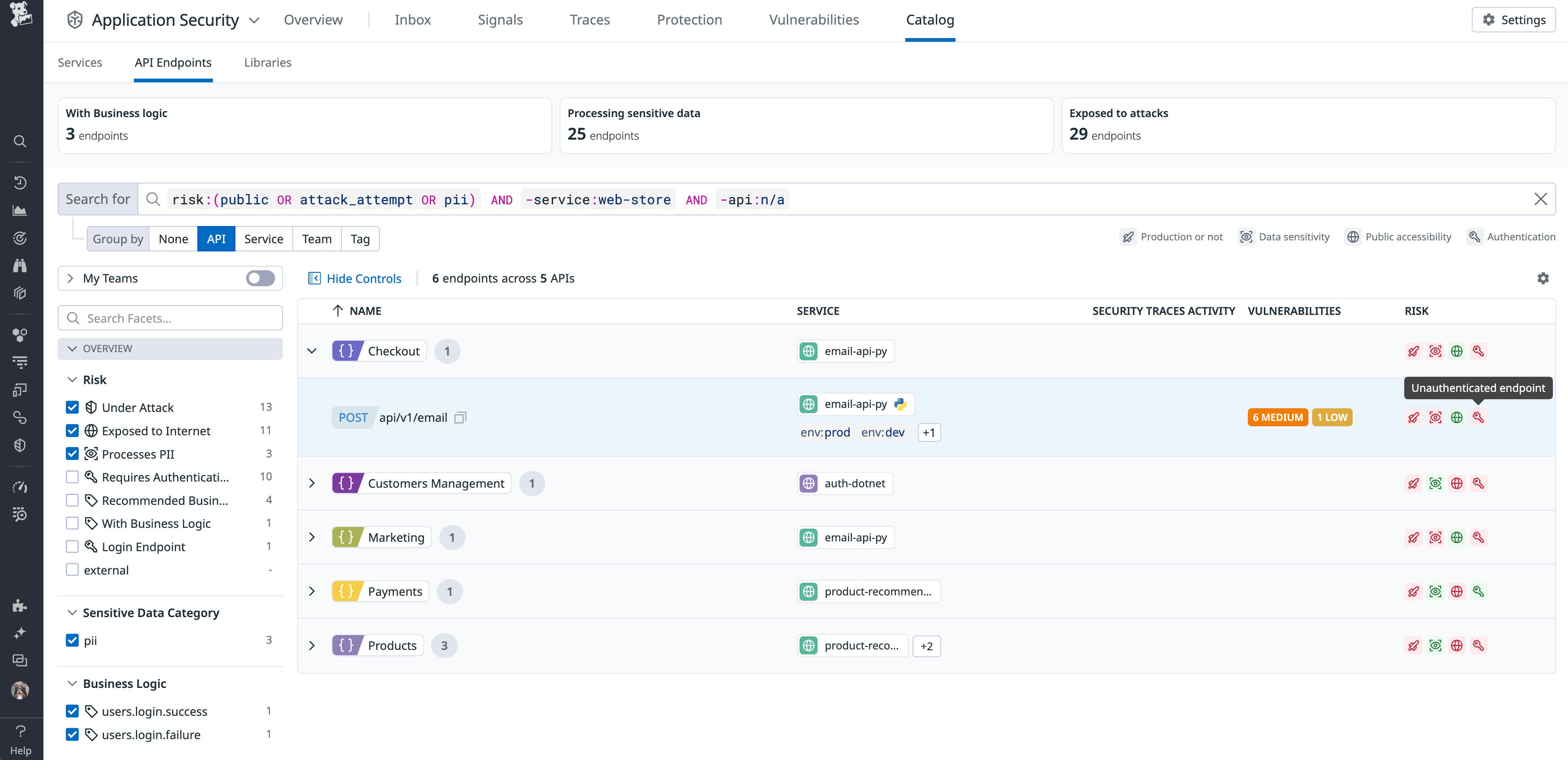This screenshot has height=760, width=1568.
Task: Enable the Requires Authentication facet checkbox
Action: 72,477
